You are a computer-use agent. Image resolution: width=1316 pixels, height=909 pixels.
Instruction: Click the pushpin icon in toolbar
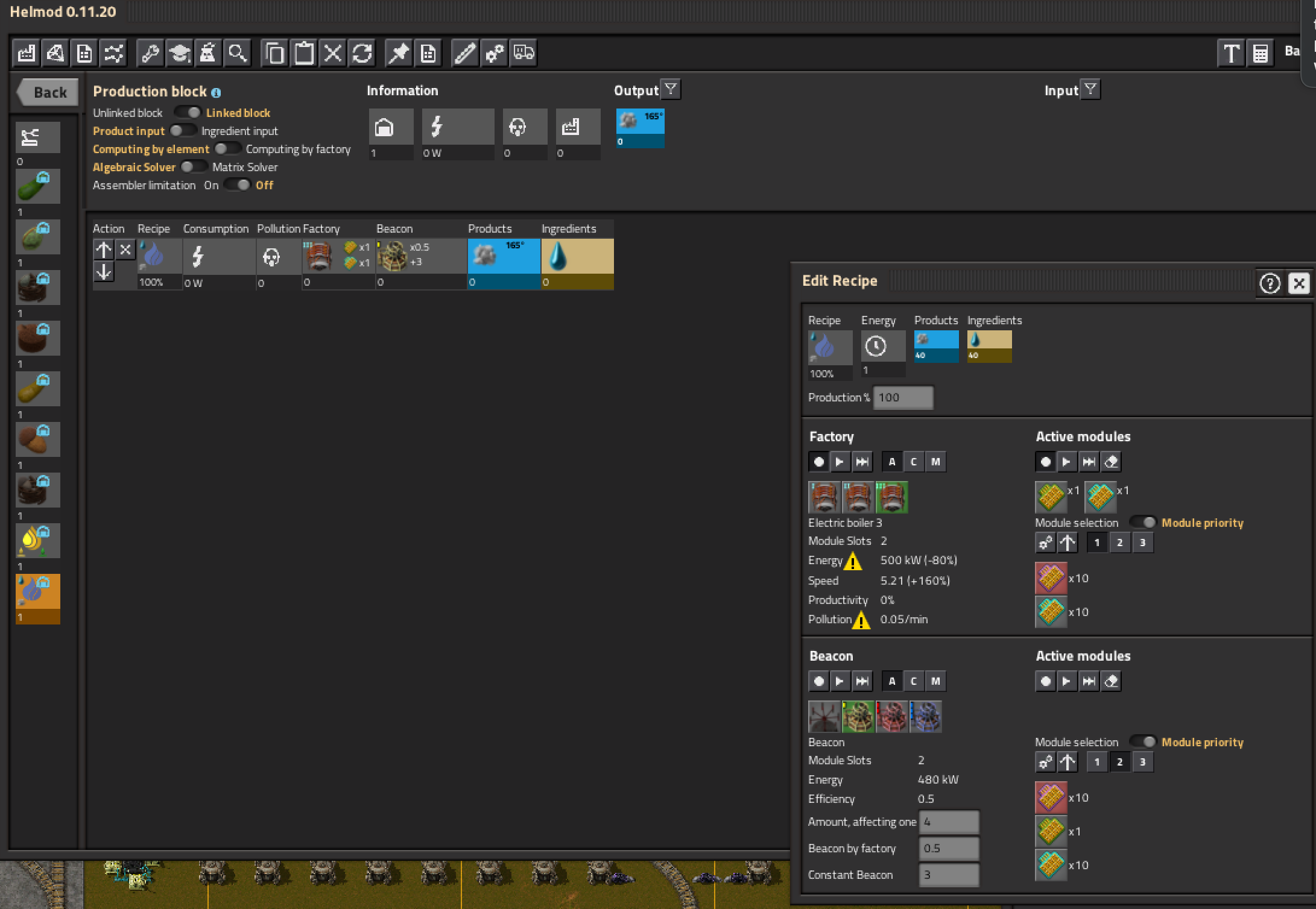click(x=398, y=54)
